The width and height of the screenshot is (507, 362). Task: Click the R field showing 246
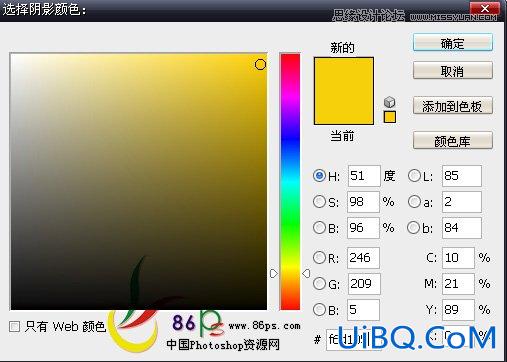[363, 257]
